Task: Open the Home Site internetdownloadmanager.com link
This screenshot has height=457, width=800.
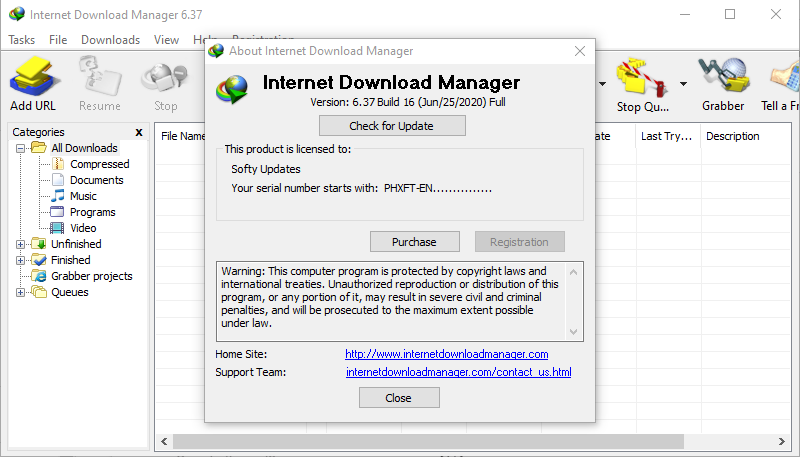Action: coord(446,354)
